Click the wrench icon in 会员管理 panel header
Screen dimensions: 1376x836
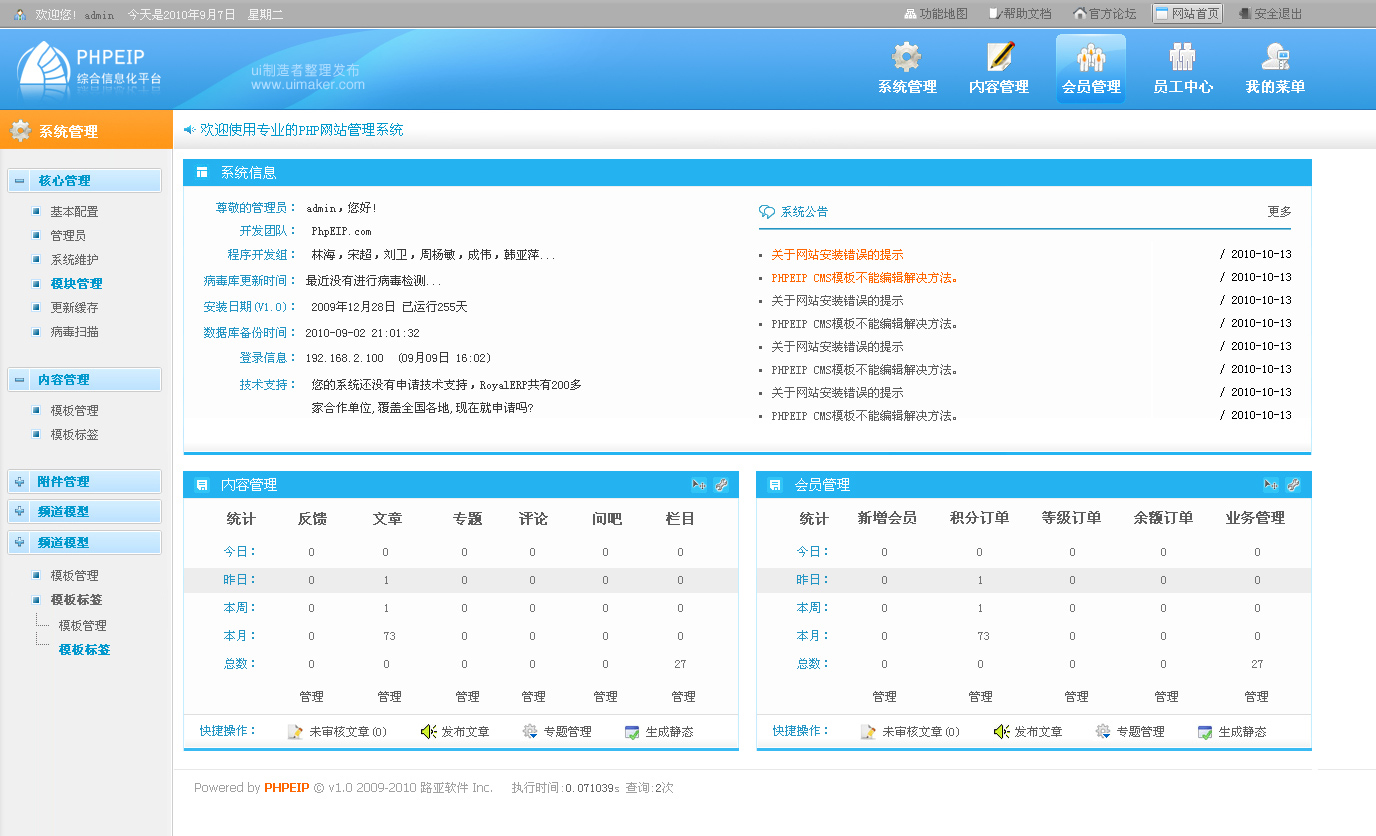pyautogui.click(x=1293, y=485)
